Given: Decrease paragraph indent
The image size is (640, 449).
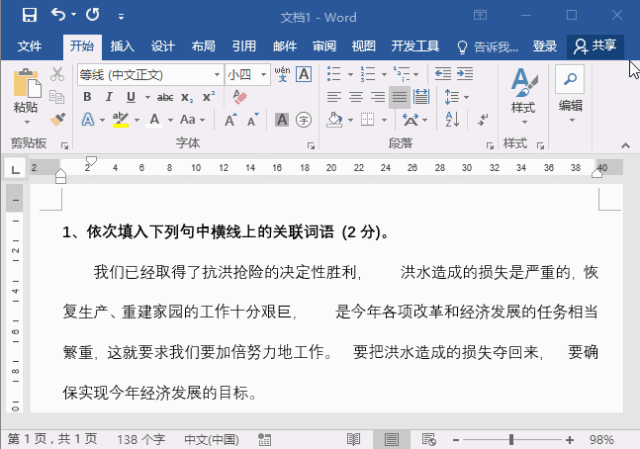Looking at the screenshot, I should click(x=443, y=74).
